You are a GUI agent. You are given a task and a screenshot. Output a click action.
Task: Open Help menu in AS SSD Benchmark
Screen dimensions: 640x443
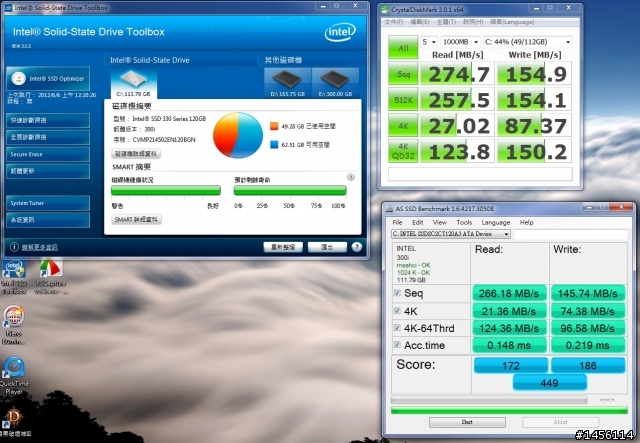pos(526,223)
